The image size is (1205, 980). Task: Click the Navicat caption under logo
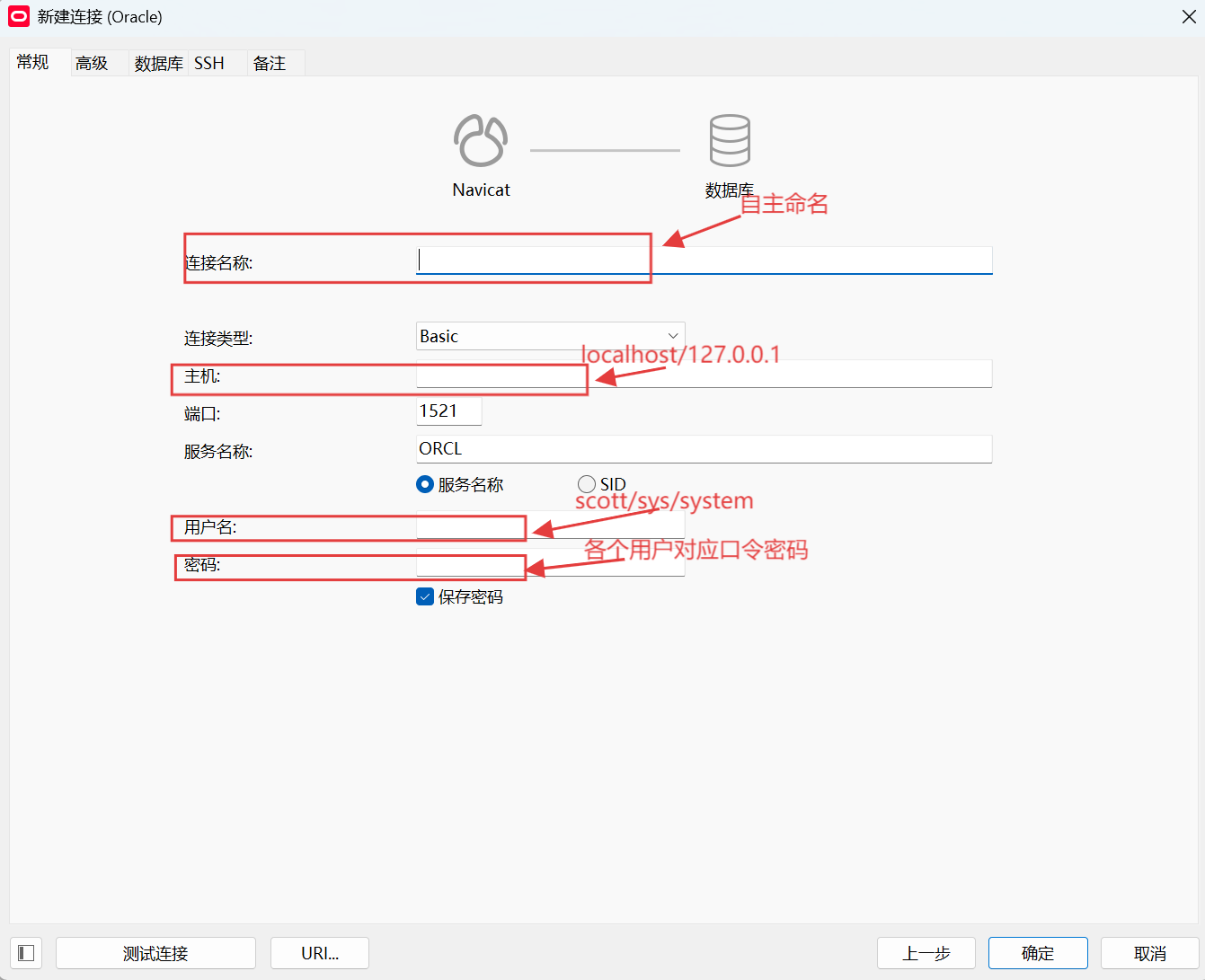[481, 190]
